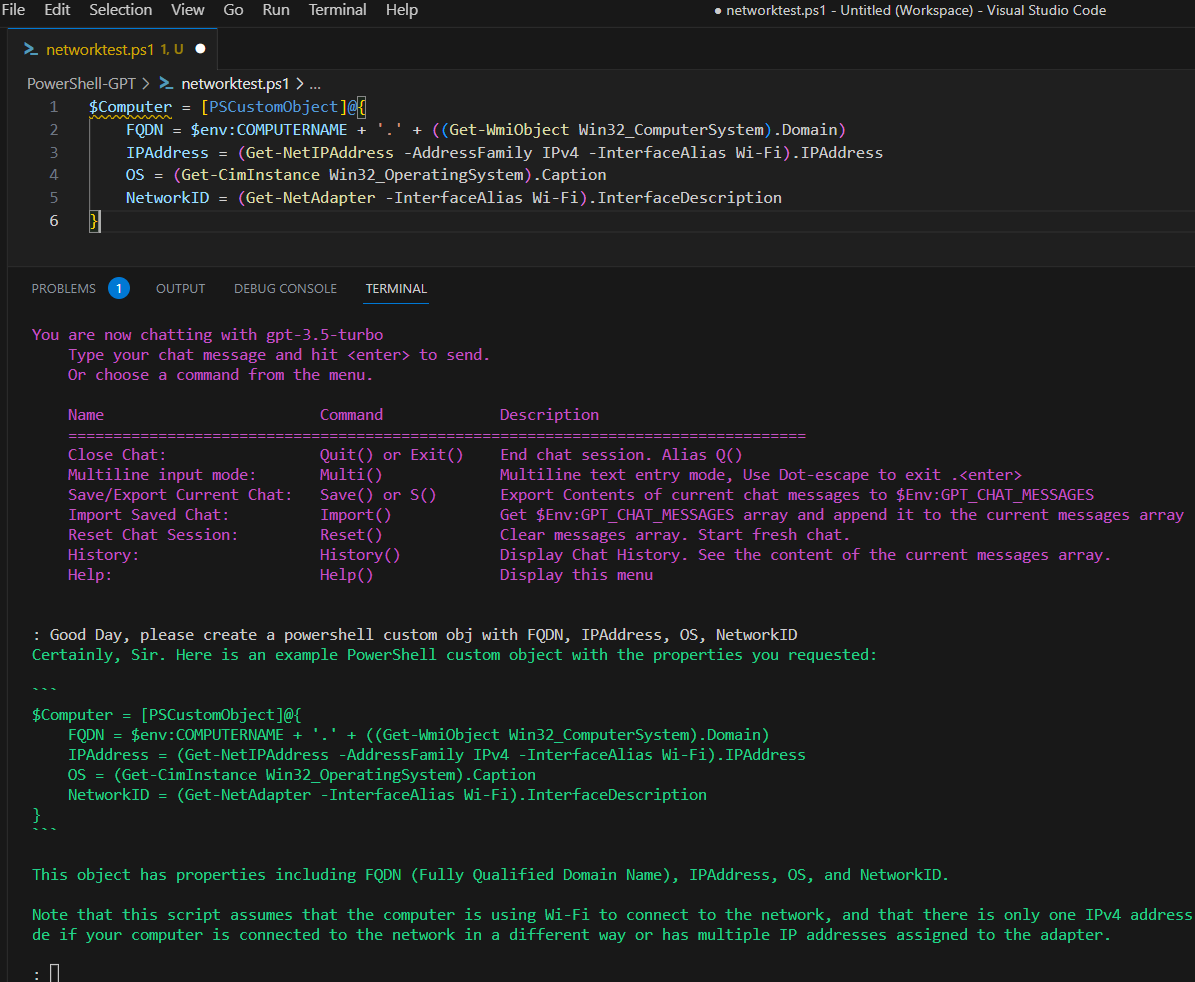Click NetworkID property on line 5
Image resolution: width=1195 pixels, height=982 pixels.
click(167, 197)
